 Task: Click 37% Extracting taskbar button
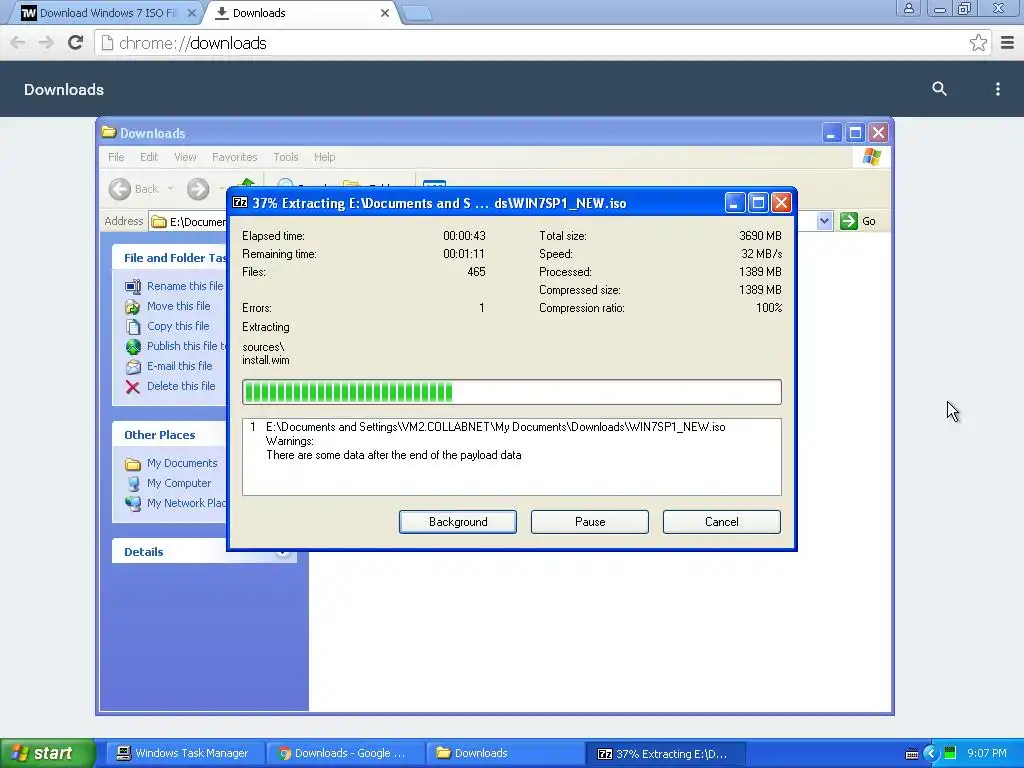[664, 753]
